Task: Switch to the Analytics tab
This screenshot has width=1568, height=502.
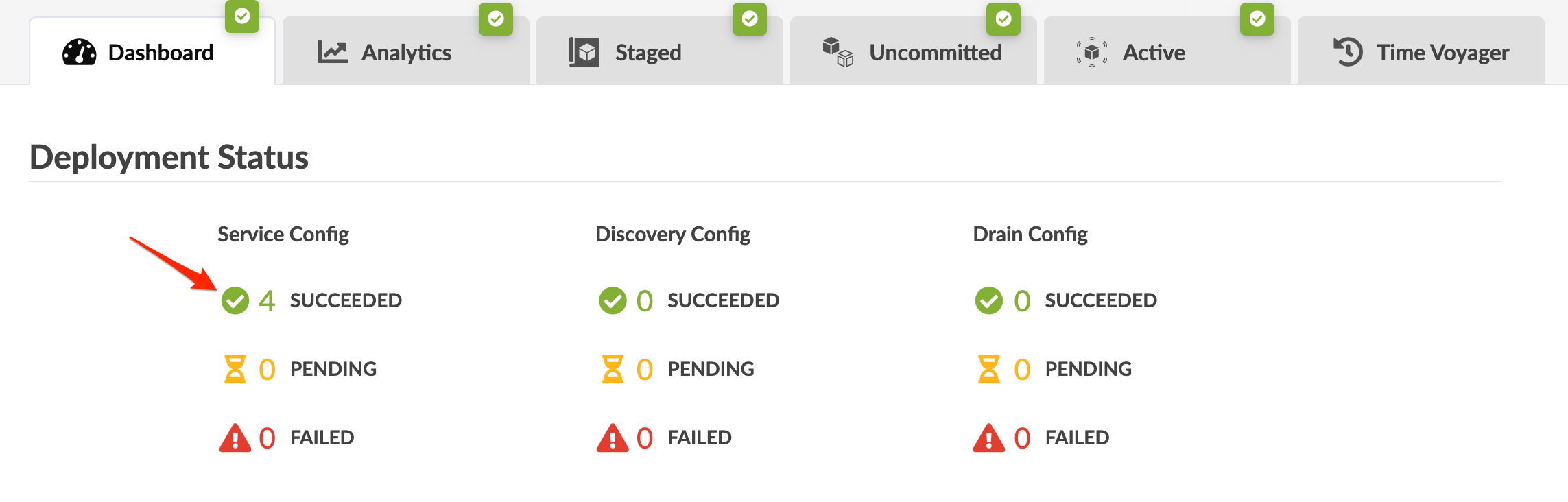Action: point(406,53)
